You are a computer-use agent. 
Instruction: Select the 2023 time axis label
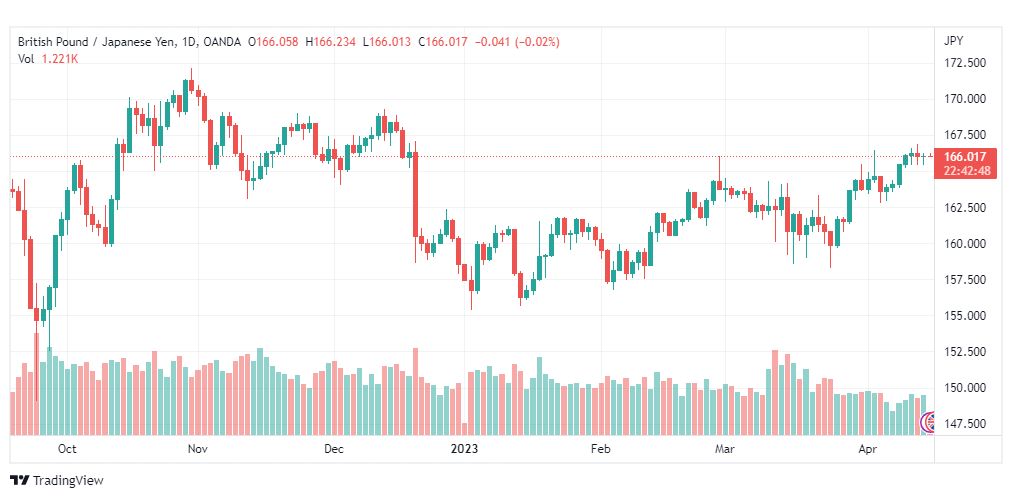(464, 448)
